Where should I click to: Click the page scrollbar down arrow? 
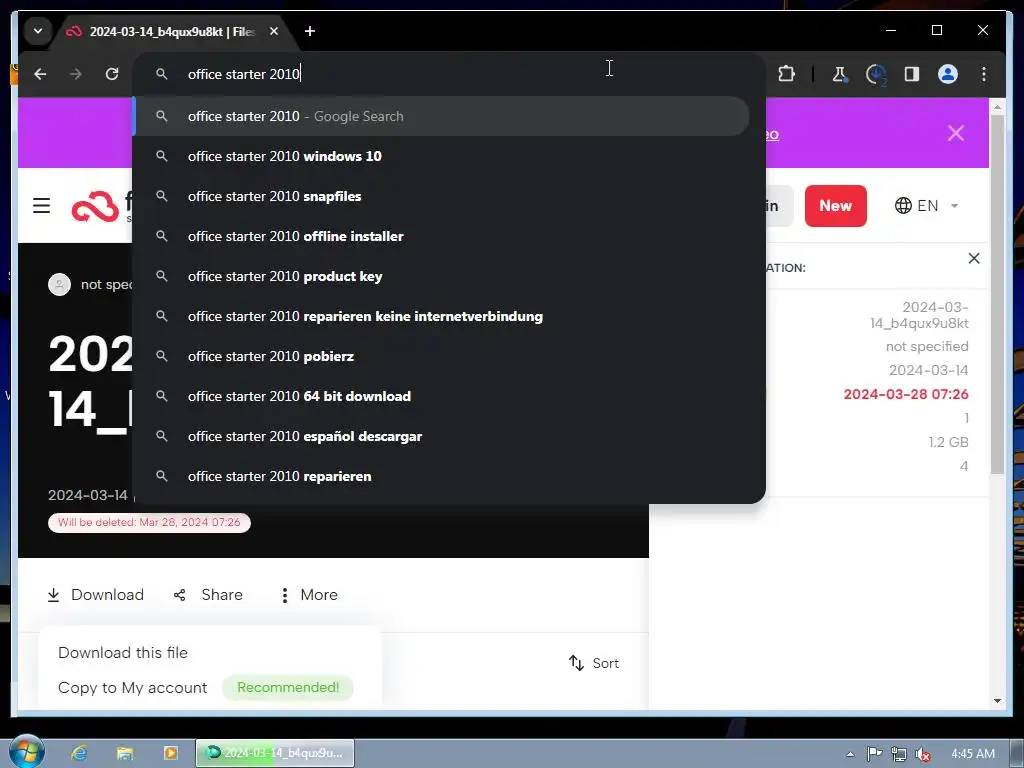click(x=997, y=701)
